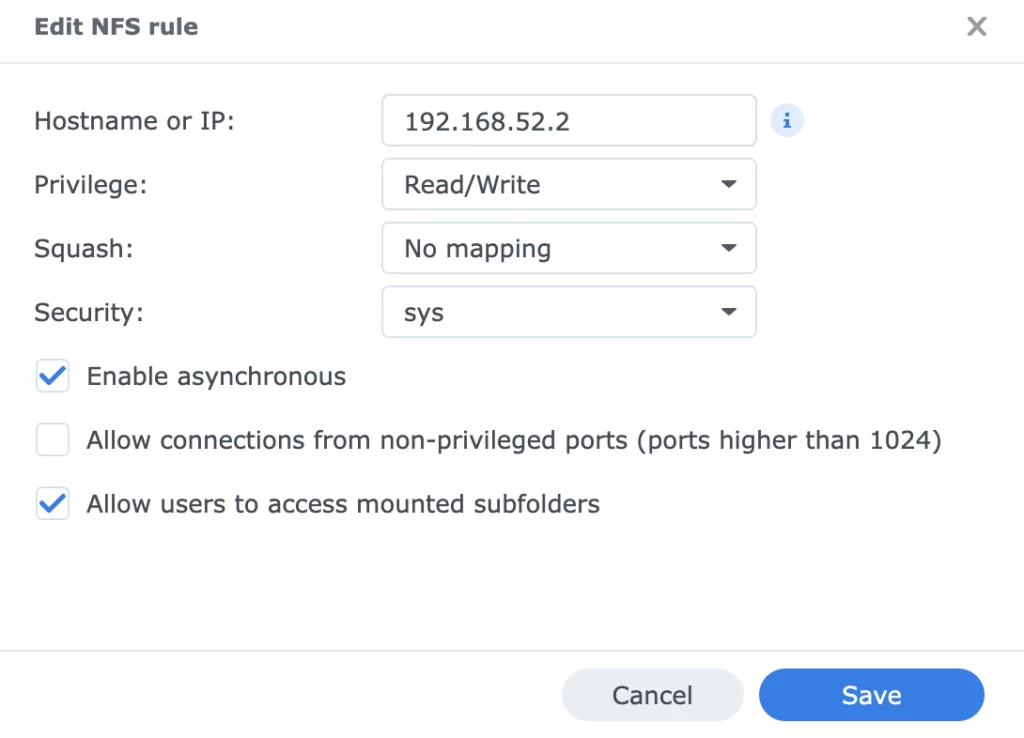
Task: Enable connections from non-privileged ports checkbox
Action: [53, 440]
